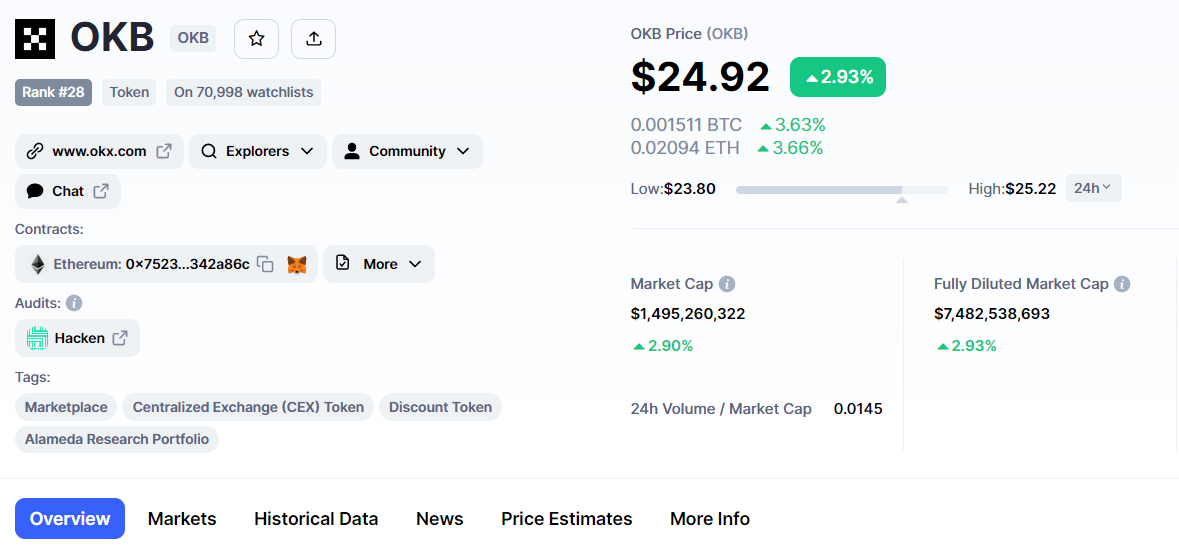Click the 24h Volume / Market Cap value 0.0145
This screenshot has width=1179, height=556.
[x=858, y=409]
